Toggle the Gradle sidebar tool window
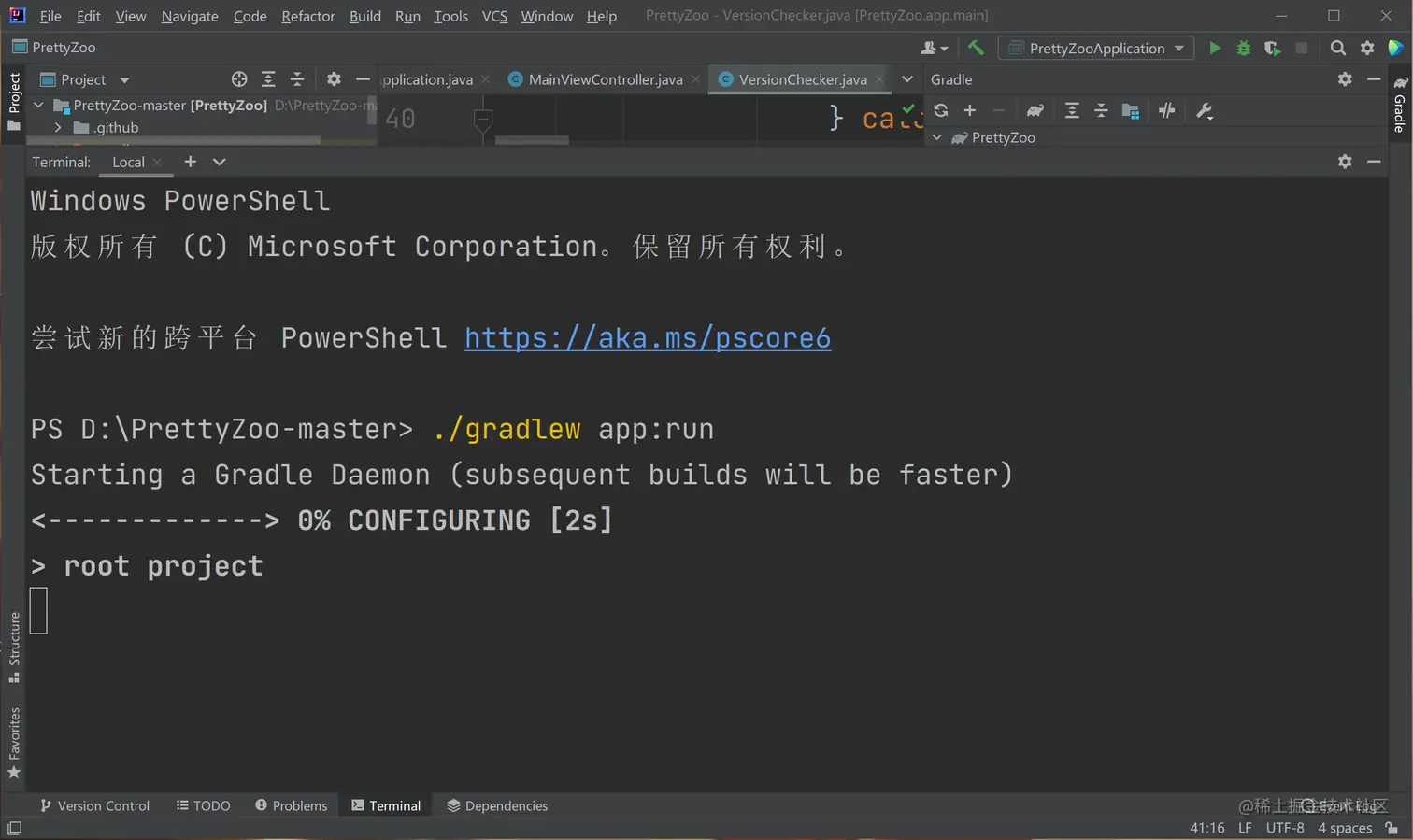Screen dimensions: 1413x840 pos(1399,106)
